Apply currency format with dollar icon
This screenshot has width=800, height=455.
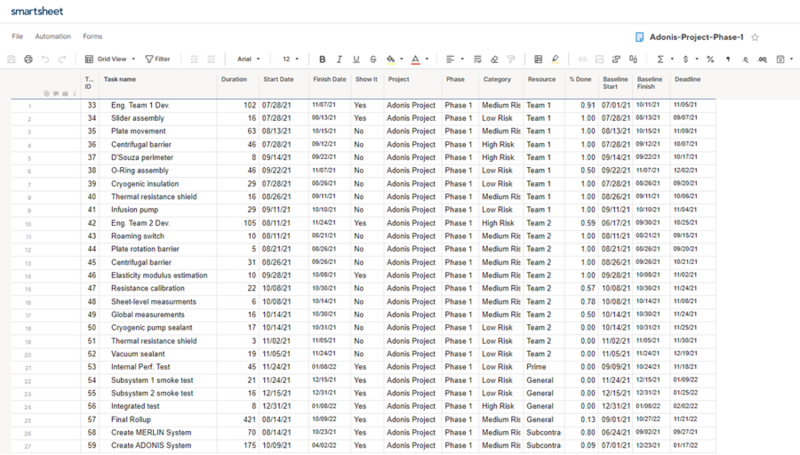click(x=685, y=59)
